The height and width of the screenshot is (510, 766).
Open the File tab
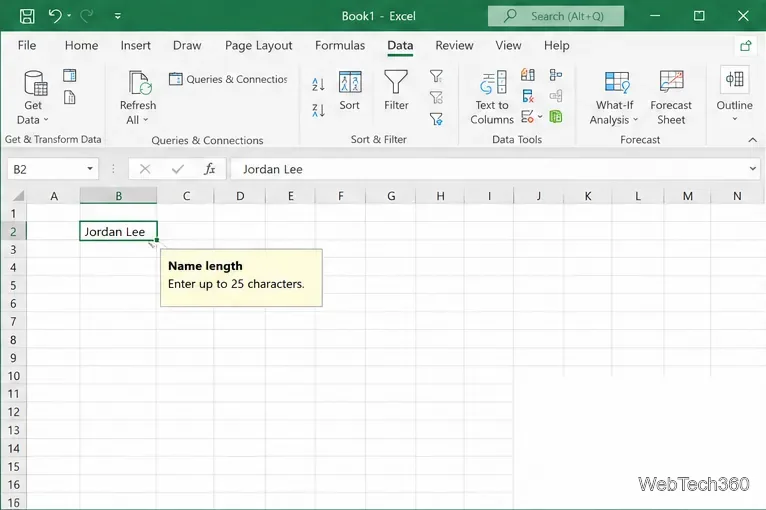[x=27, y=45]
